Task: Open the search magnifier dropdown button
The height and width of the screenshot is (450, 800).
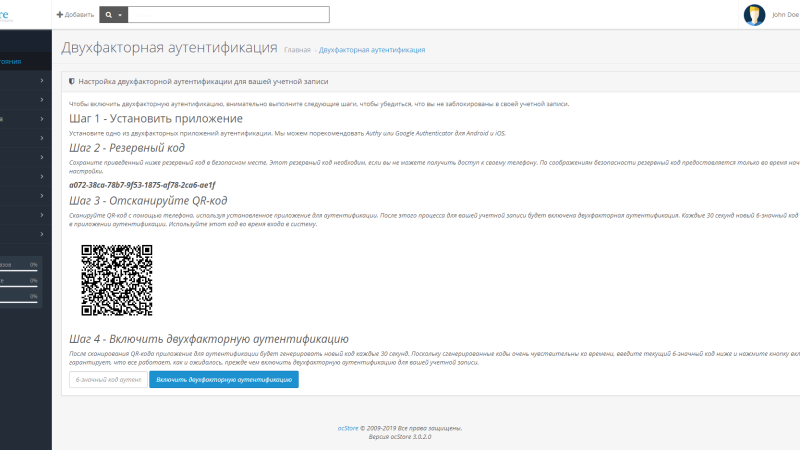Action: pos(113,15)
